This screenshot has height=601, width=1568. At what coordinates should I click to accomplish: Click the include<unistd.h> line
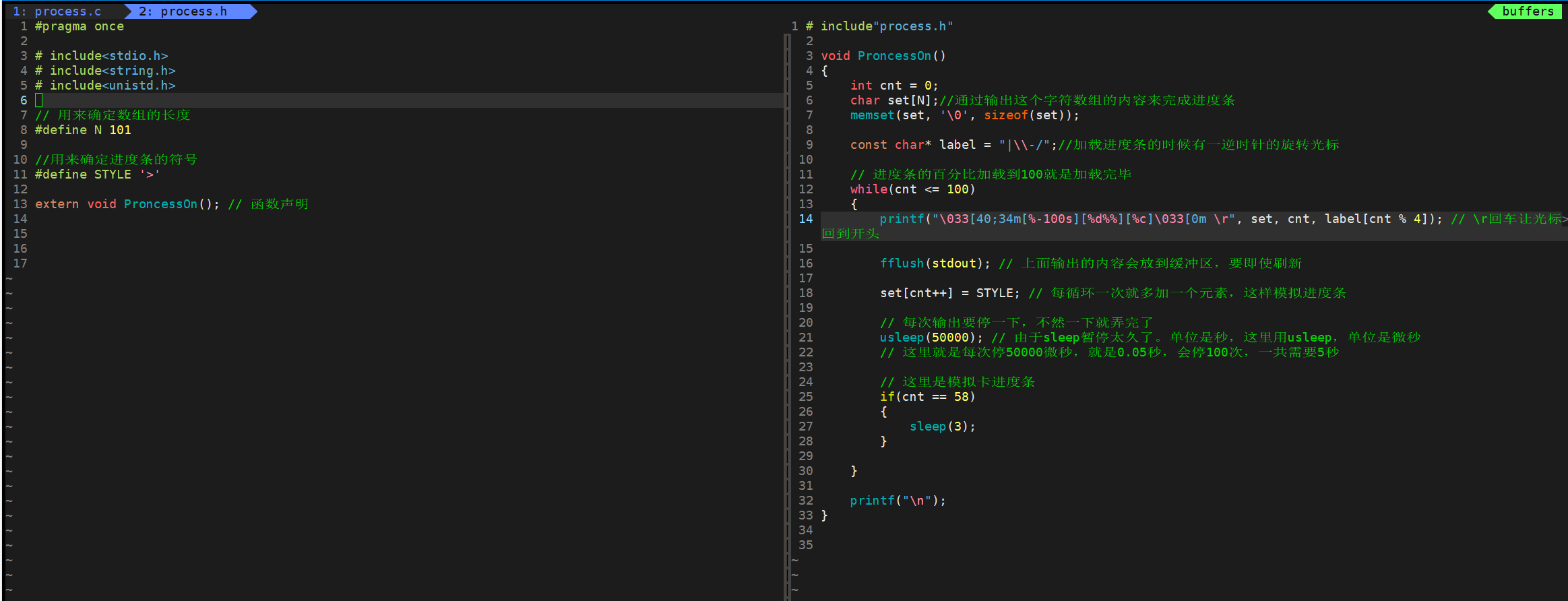coord(105,86)
